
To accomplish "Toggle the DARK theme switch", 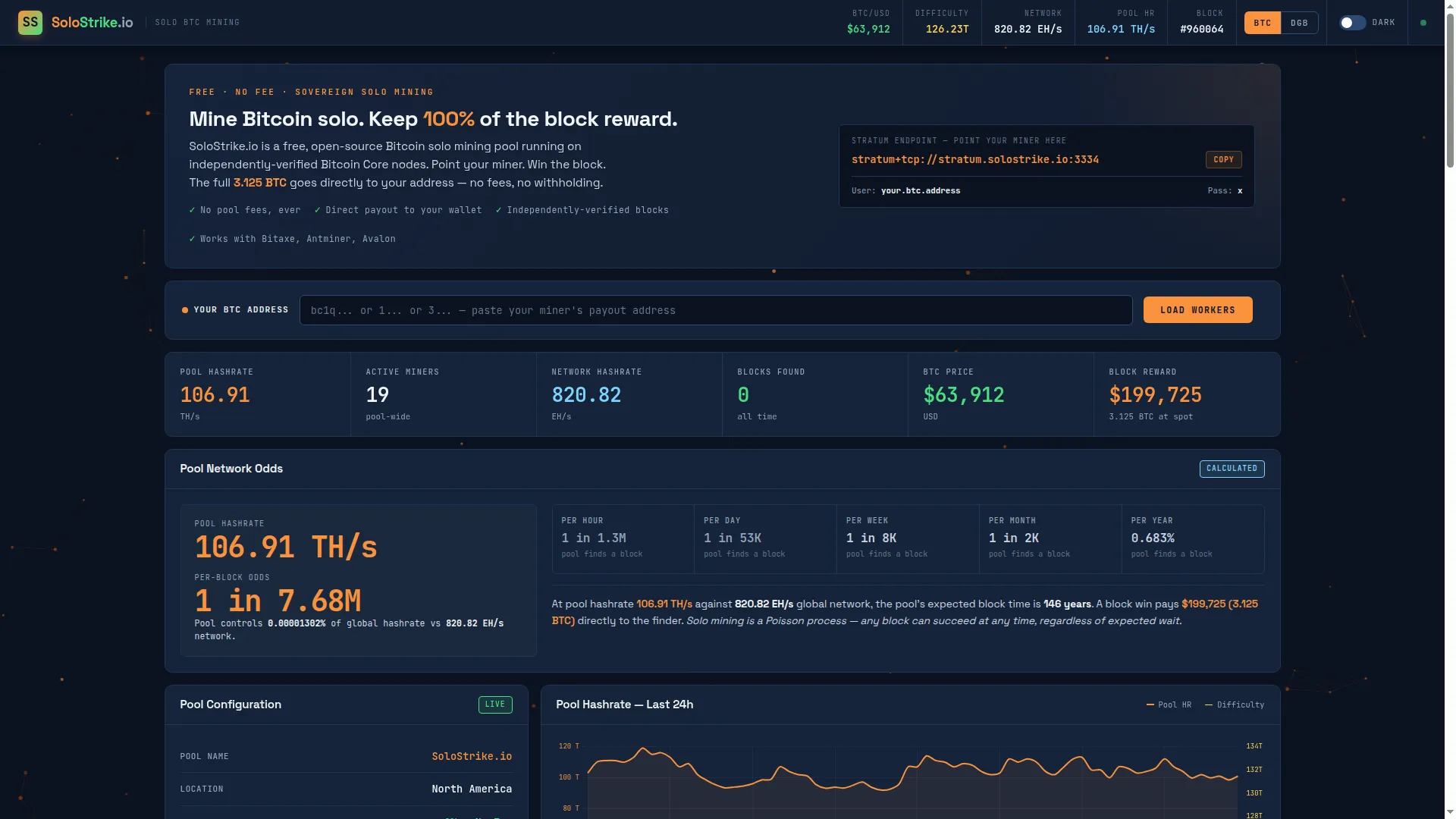I will pyautogui.click(x=1352, y=23).
